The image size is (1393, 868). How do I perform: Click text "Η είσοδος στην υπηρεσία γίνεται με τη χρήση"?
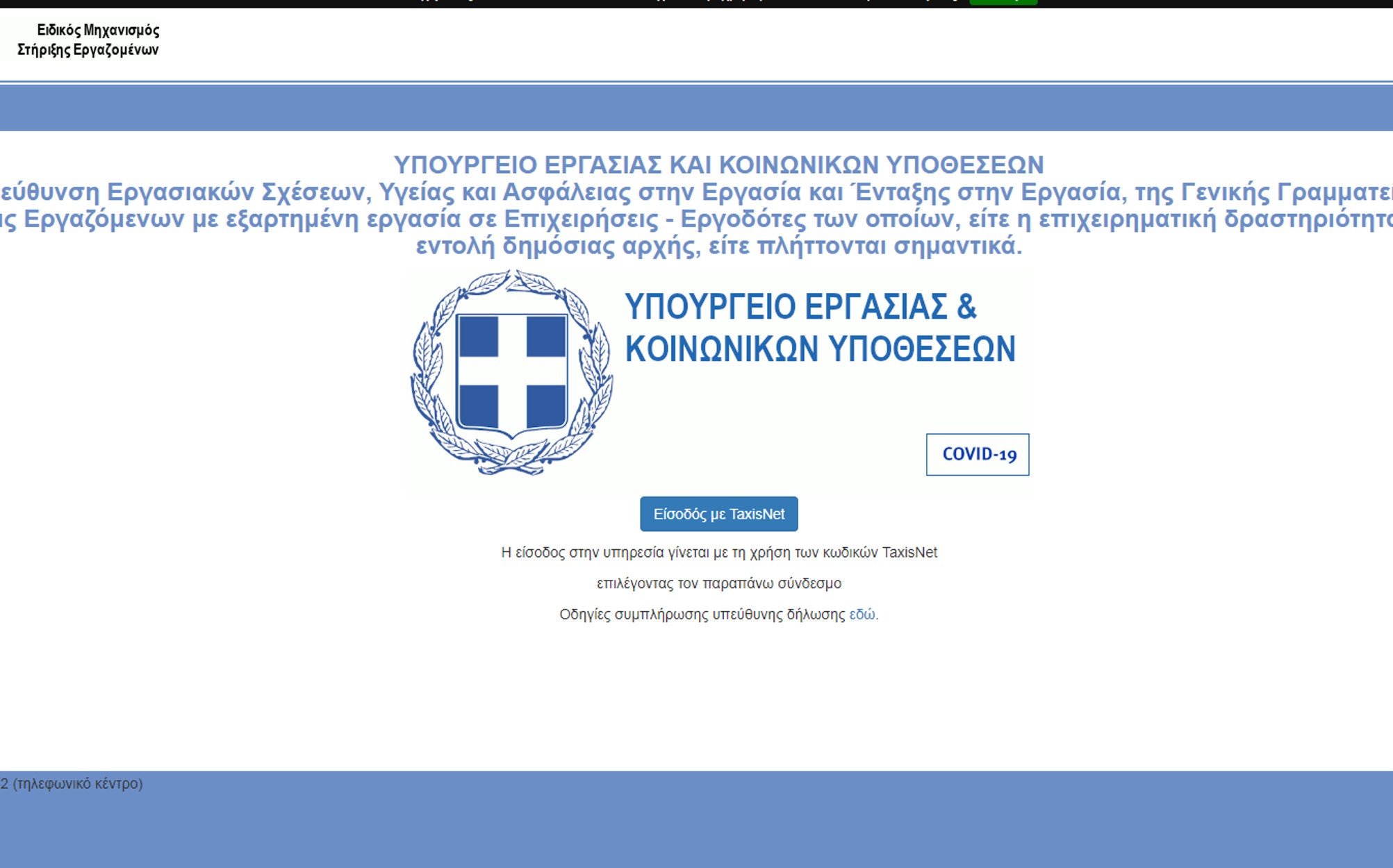(645, 553)
